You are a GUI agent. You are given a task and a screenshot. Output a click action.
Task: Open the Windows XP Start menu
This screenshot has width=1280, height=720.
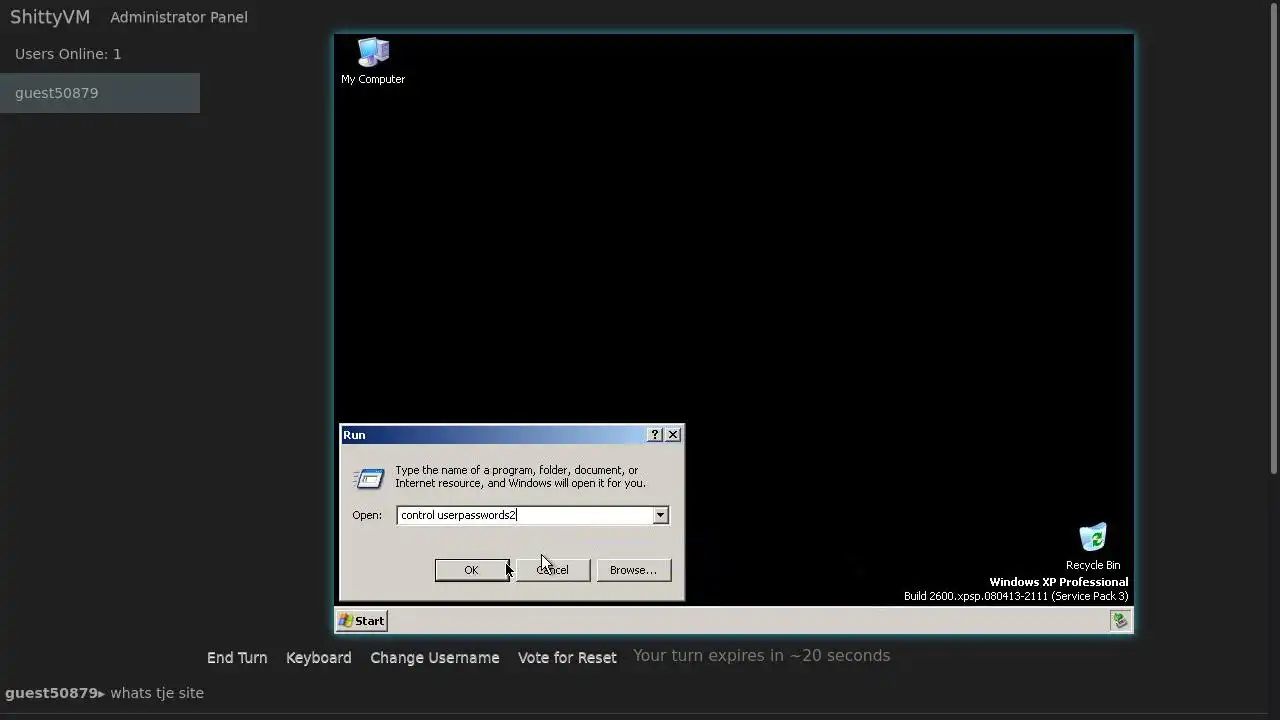point(362,621)
